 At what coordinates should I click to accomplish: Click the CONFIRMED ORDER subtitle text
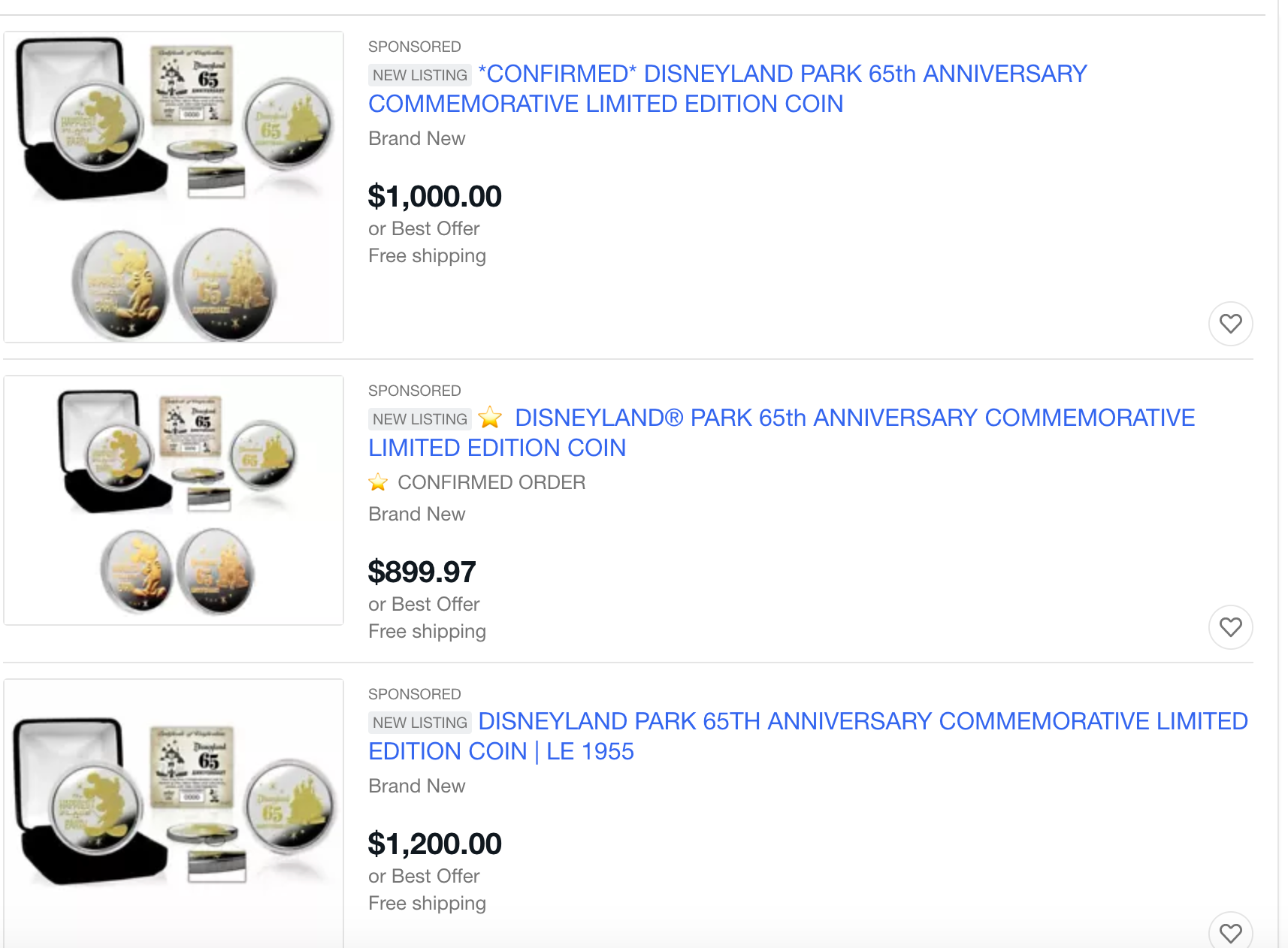coord(491,482)
